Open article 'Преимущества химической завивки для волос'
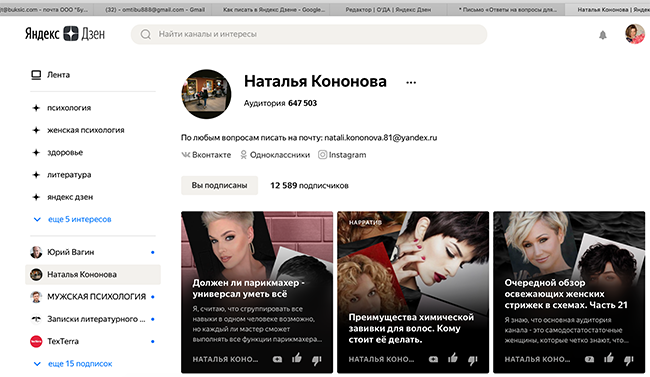This screenshot has width=650, height=377. [413, 292]
